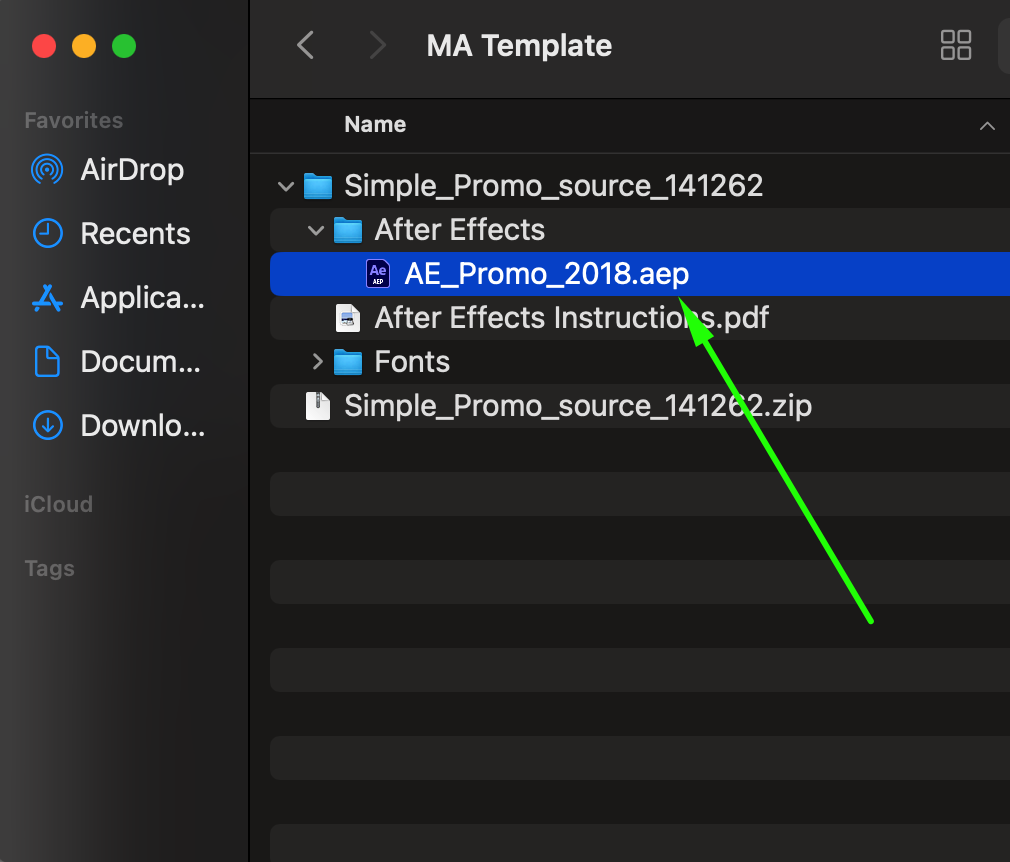Screen dimensions: 1010x862
Task: Select After Effects Instructions.pdf file name
Action: [x=571, y=318]
